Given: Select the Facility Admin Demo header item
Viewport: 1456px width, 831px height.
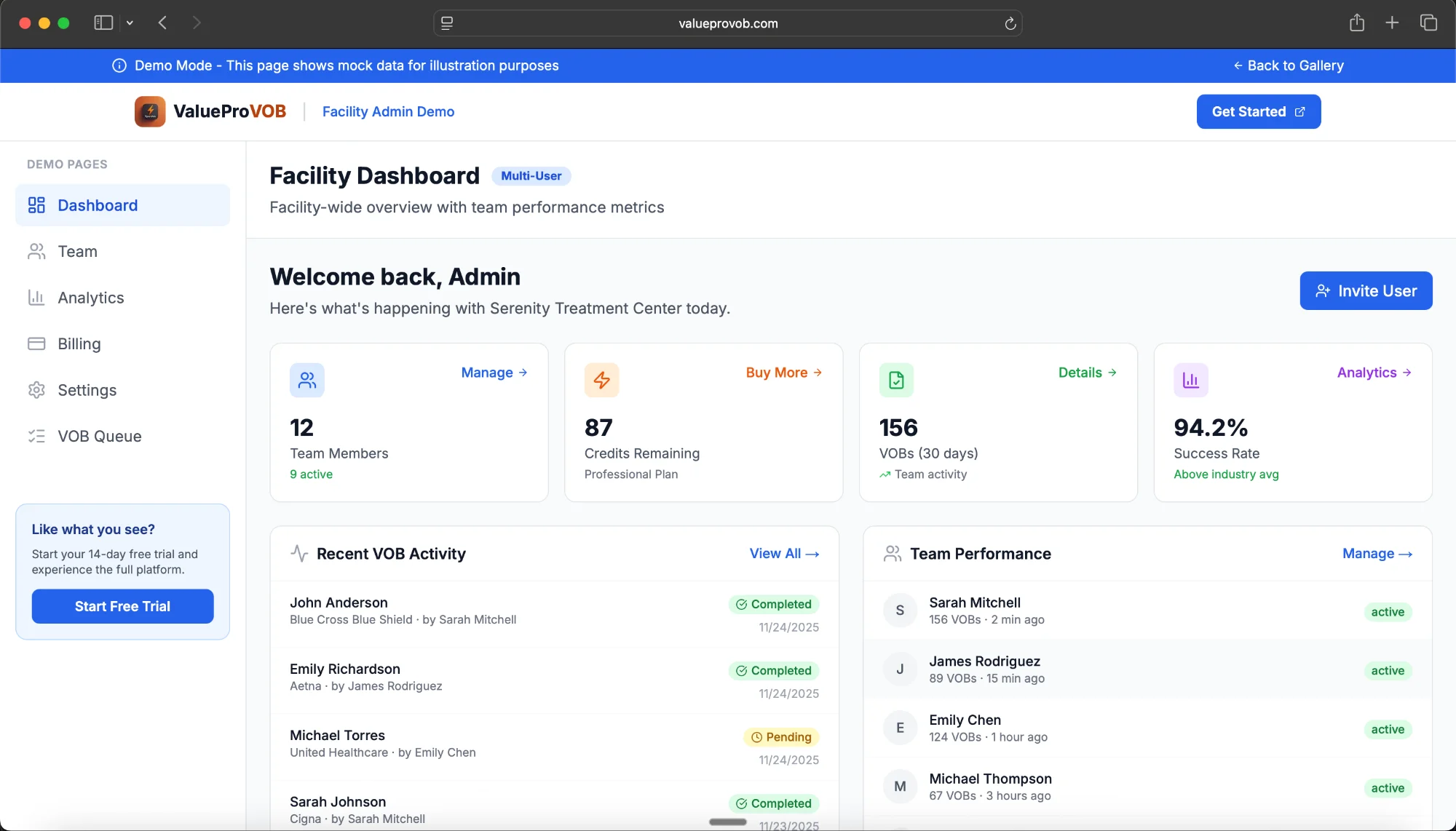Looking at the screenshot, I should (388, 111).
